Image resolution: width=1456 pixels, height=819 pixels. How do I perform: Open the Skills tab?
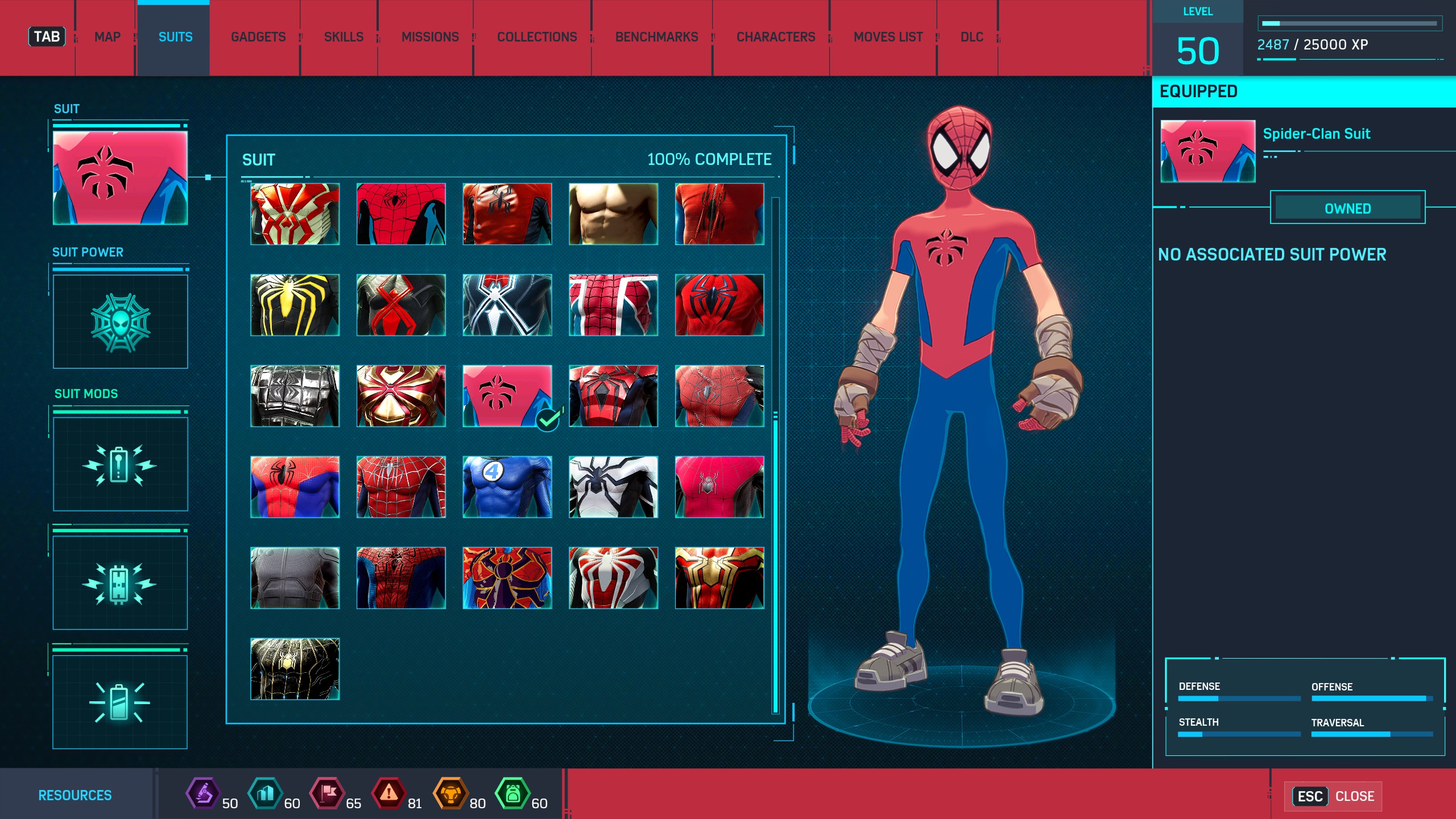pos(344,37)
